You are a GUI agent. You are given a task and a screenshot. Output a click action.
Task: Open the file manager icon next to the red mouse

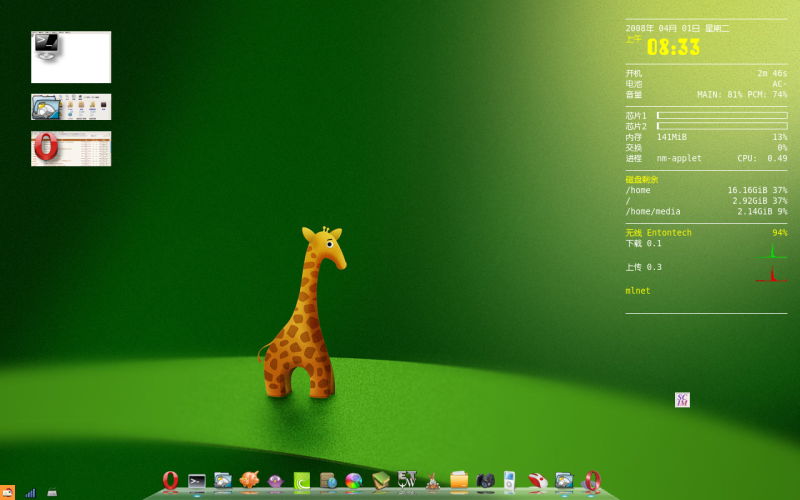coord(564,481)
